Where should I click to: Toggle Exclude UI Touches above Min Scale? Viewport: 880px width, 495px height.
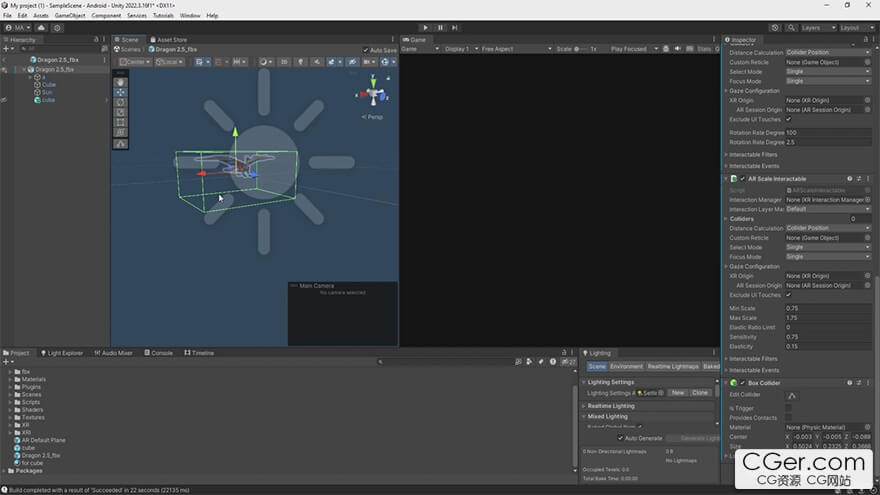pos(789,295)
